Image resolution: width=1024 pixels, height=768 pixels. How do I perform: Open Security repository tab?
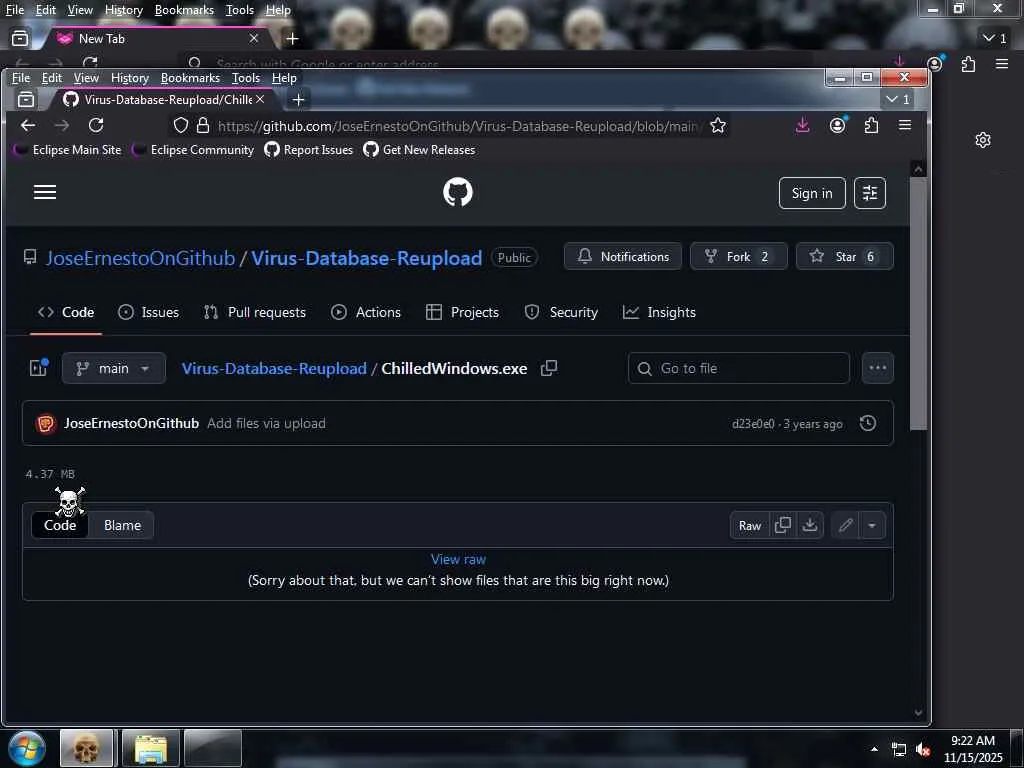(x=561, y=312)
